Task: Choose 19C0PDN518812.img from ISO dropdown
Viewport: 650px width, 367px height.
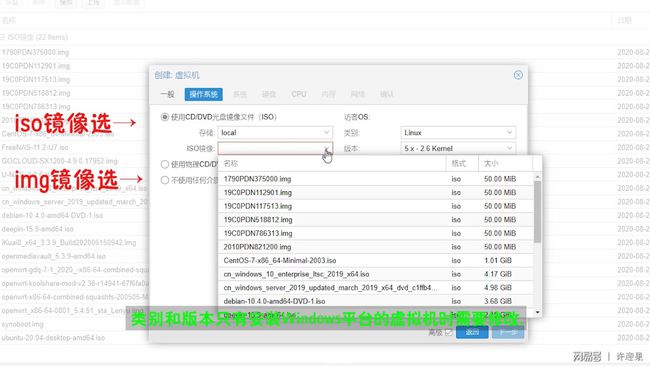Action: click(x=376, y=220)
